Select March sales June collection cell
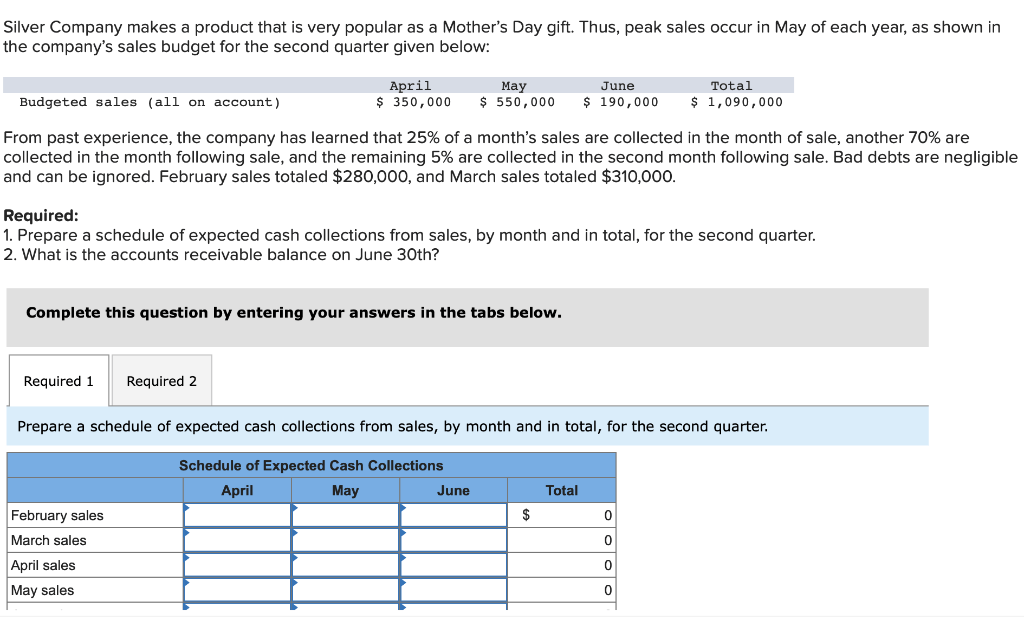 pyautogui.click(x=453, y=540)
